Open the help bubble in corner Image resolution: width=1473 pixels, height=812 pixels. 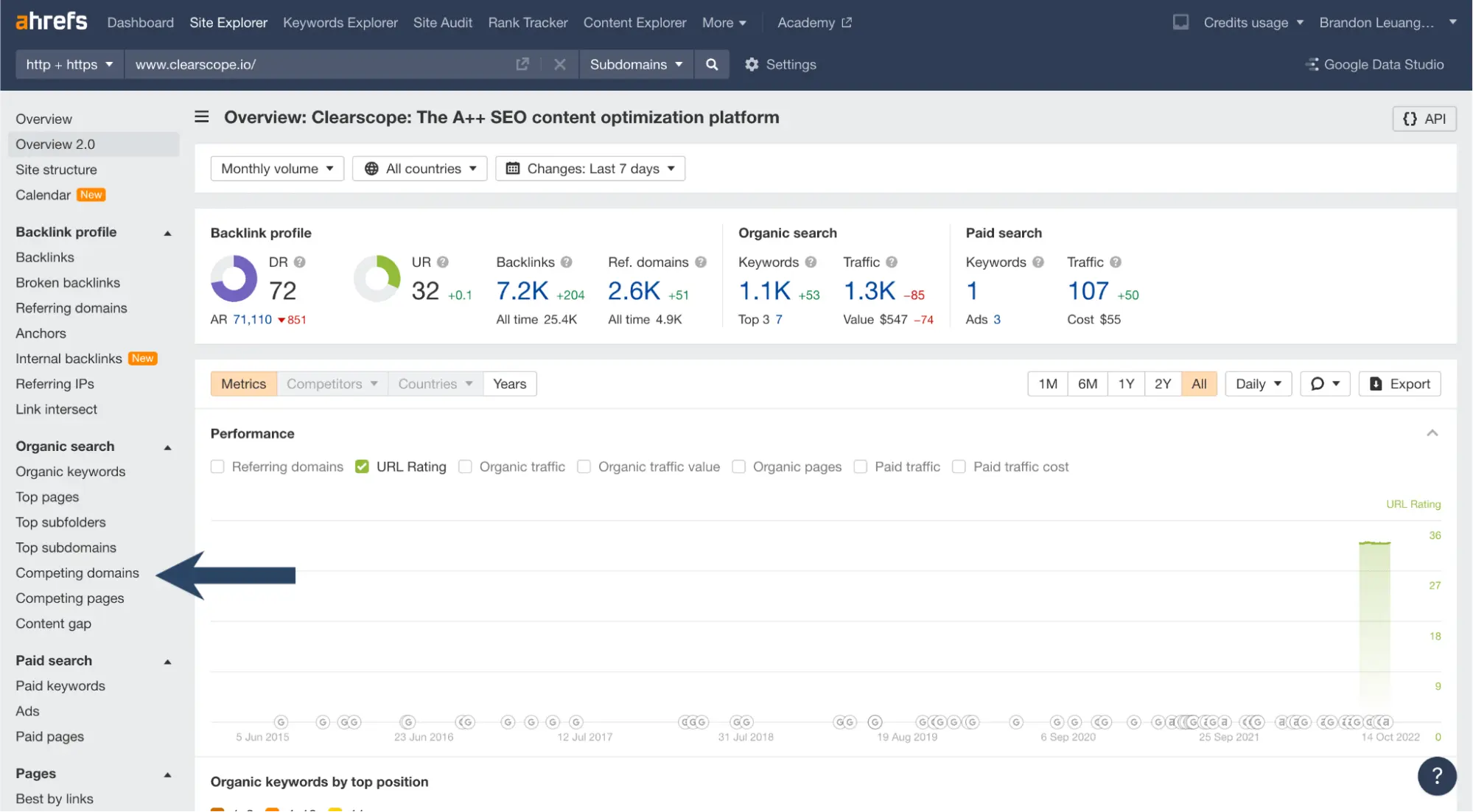tap(1436, 775)
